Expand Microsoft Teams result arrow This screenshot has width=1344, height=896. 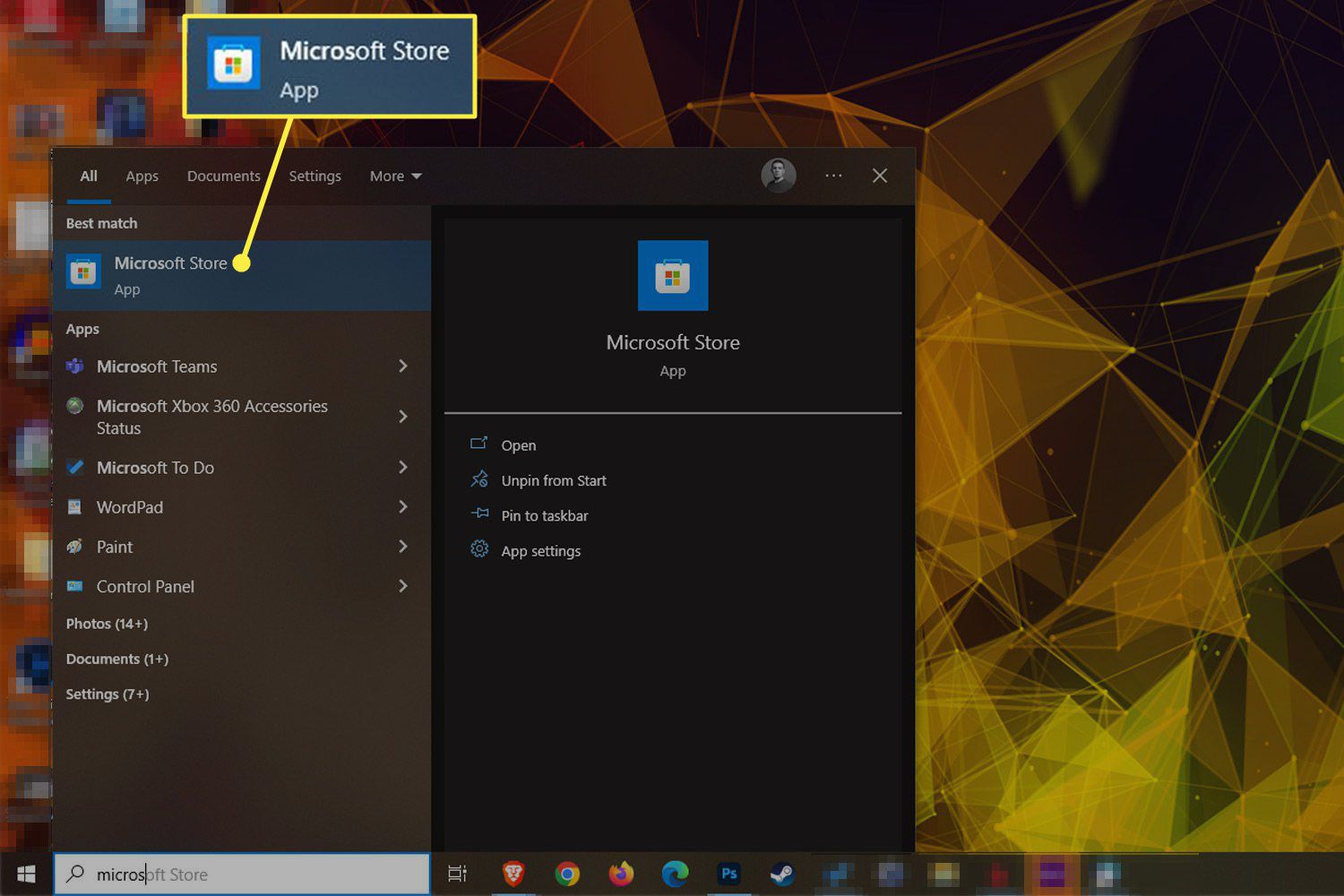tap(403, 366)
